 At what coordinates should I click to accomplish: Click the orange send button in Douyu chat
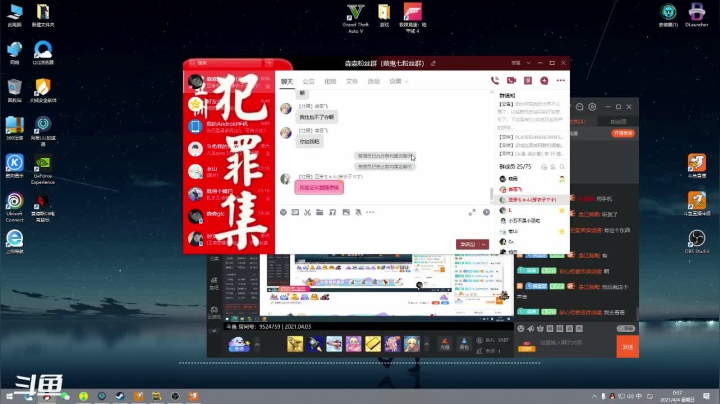coord(627,347)
